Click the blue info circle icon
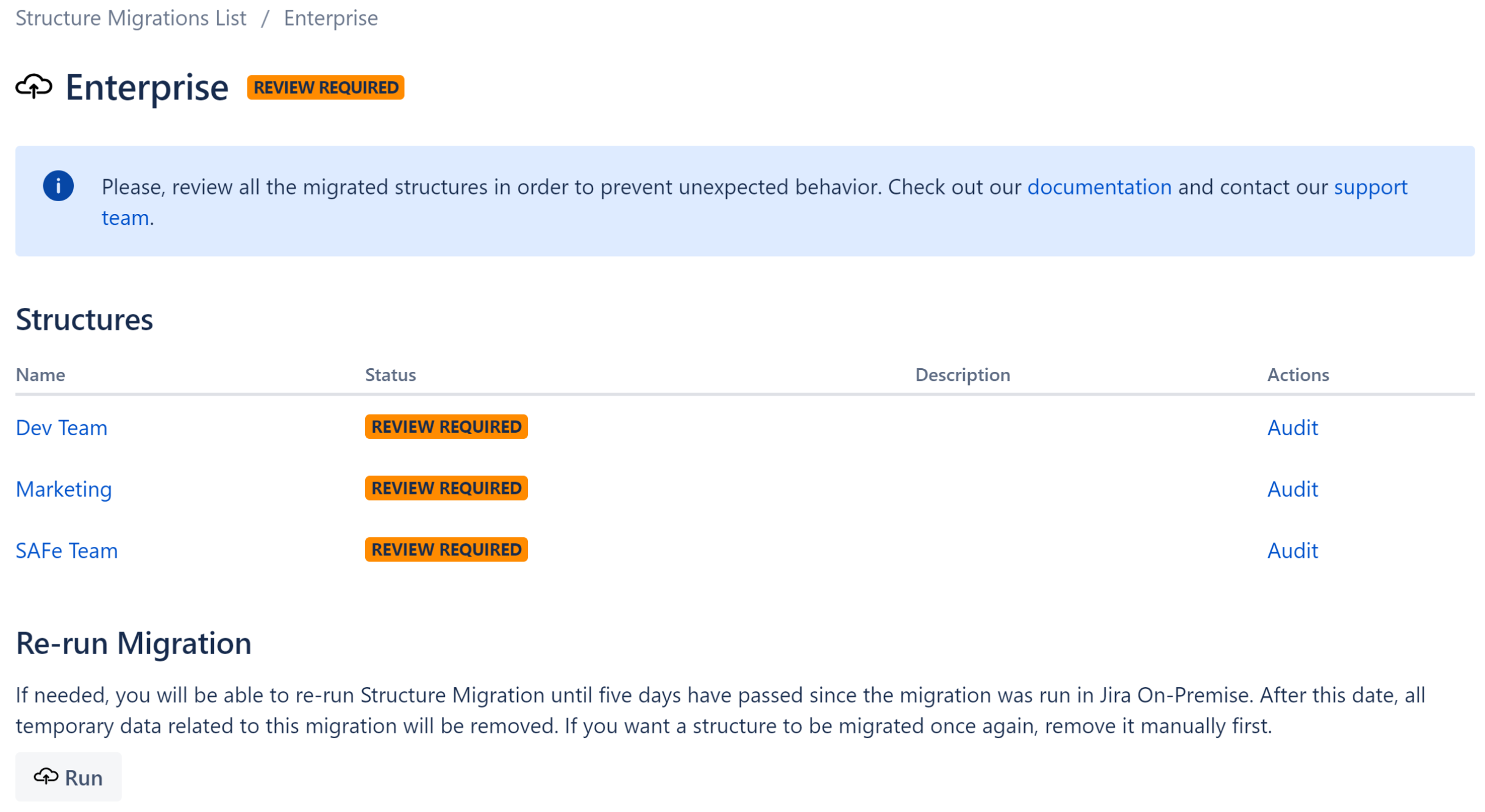The height and width of the screenshot is (812, 1485). point(59,186)
